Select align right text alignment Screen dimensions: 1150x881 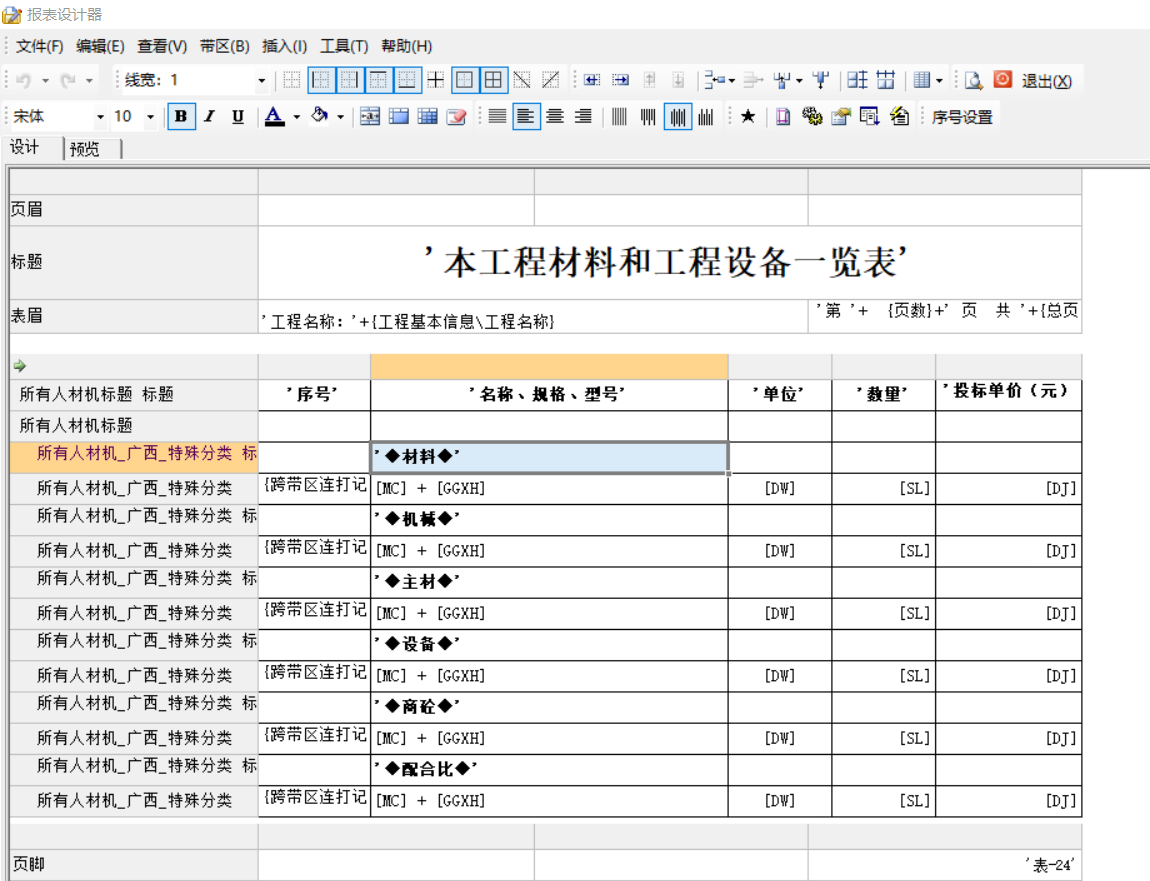[584, 117]
